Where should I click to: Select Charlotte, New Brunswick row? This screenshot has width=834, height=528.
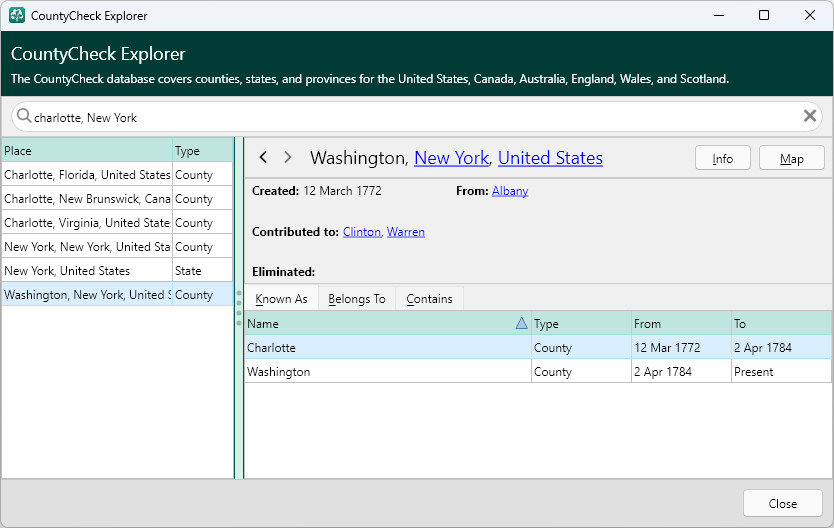(118, 198)
